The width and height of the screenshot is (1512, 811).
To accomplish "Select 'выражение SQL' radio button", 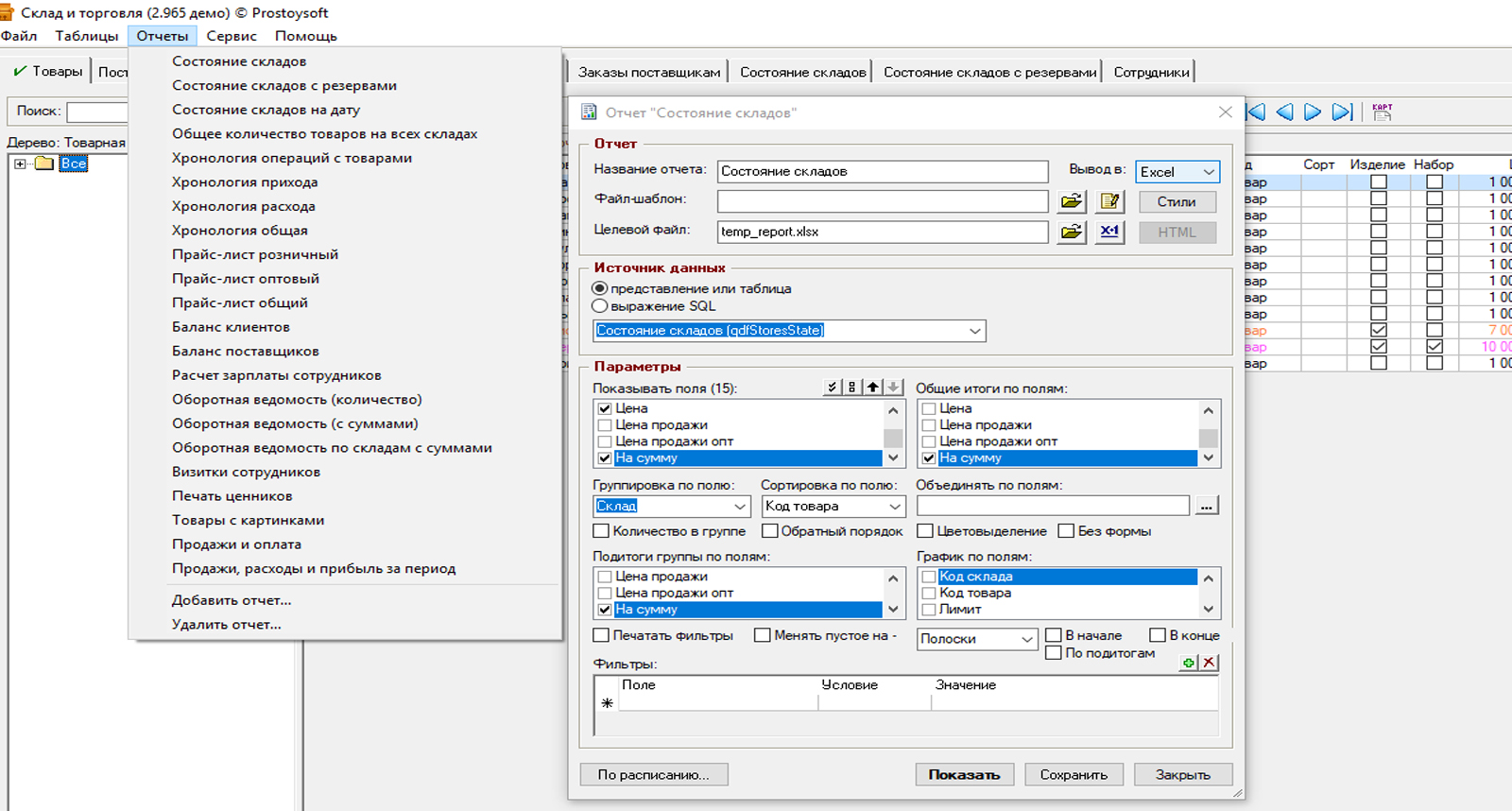I will click(x=600, y=305).
